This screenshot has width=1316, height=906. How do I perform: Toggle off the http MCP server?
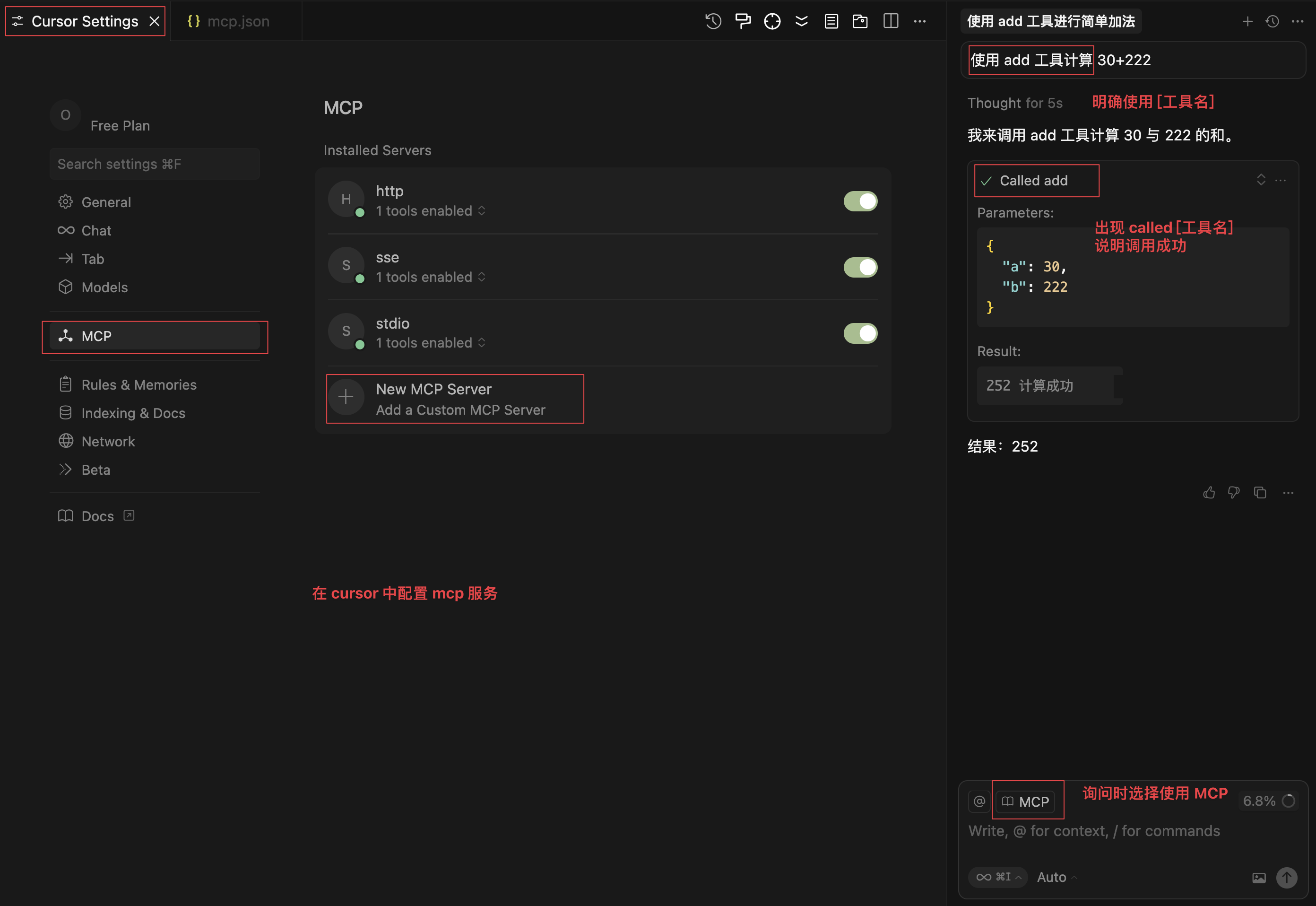click(x=860, y=201)
